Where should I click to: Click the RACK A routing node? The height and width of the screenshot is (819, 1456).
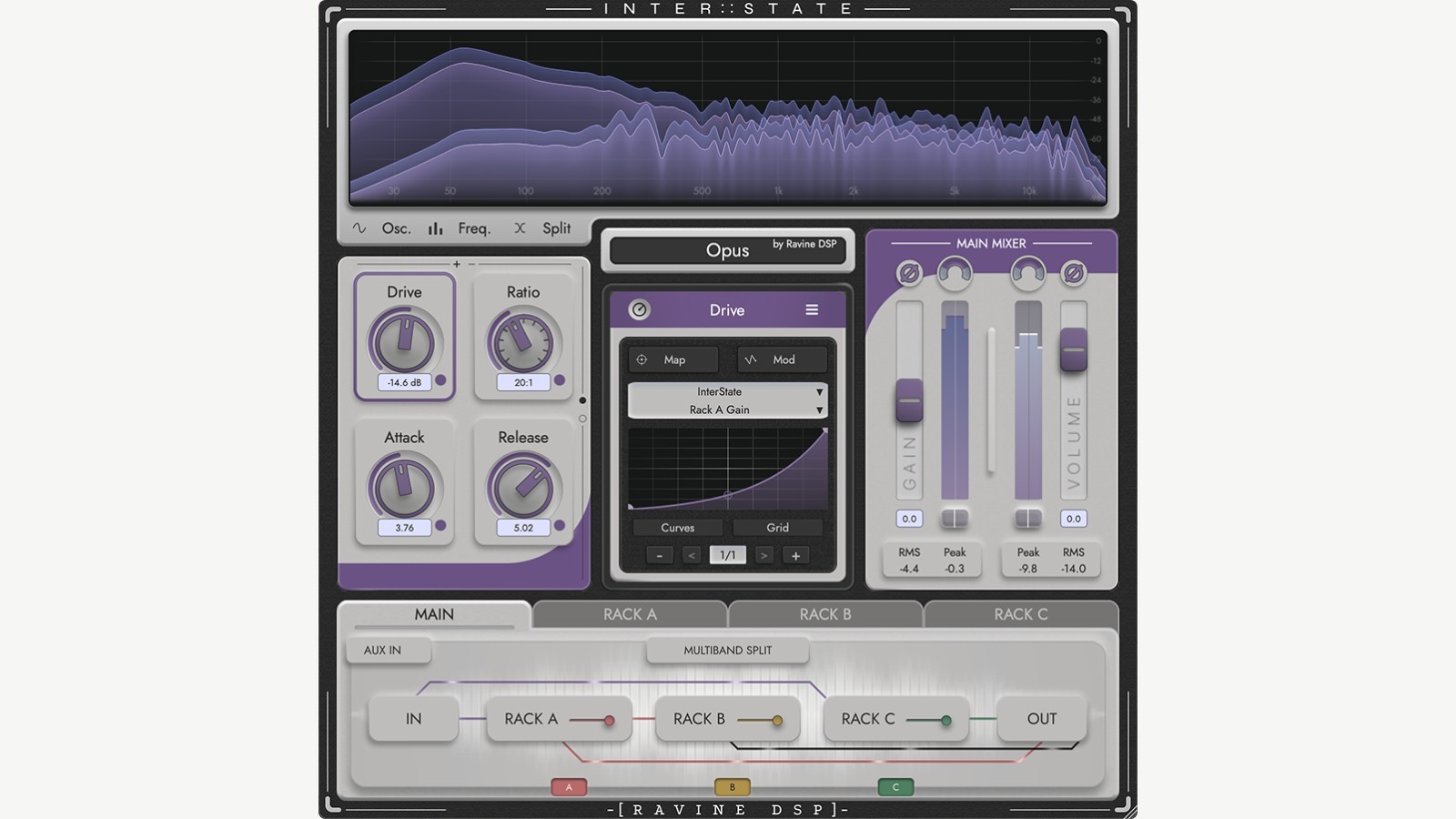tap(559, 719)
